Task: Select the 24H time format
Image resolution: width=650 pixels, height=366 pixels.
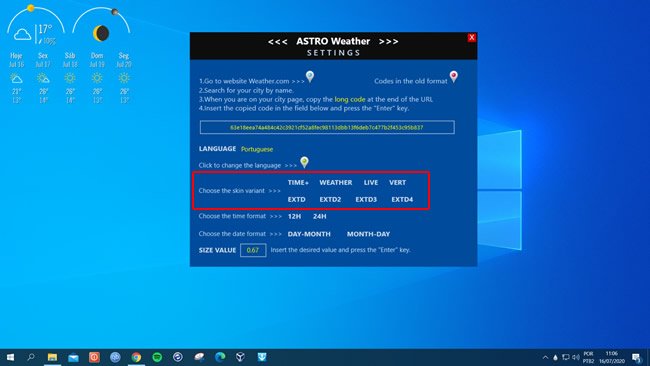Action: point(320,216)
